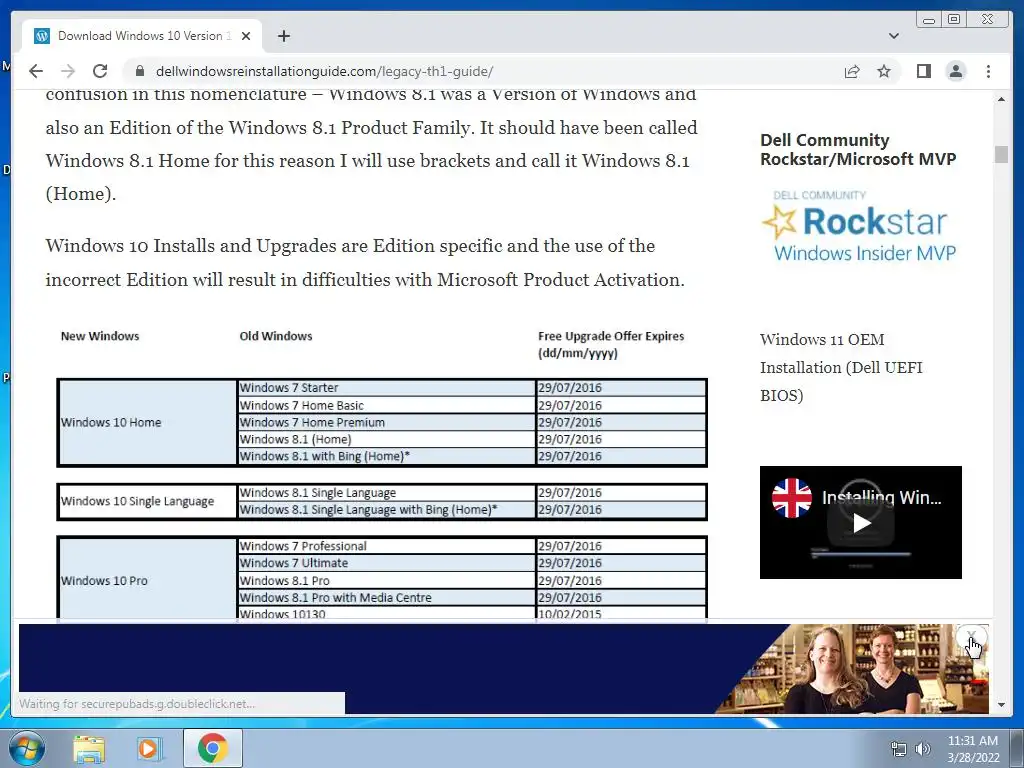
Task: Select the Download Windows 10 Version tab
Action: pyautogui.click(x=142, y=36)
